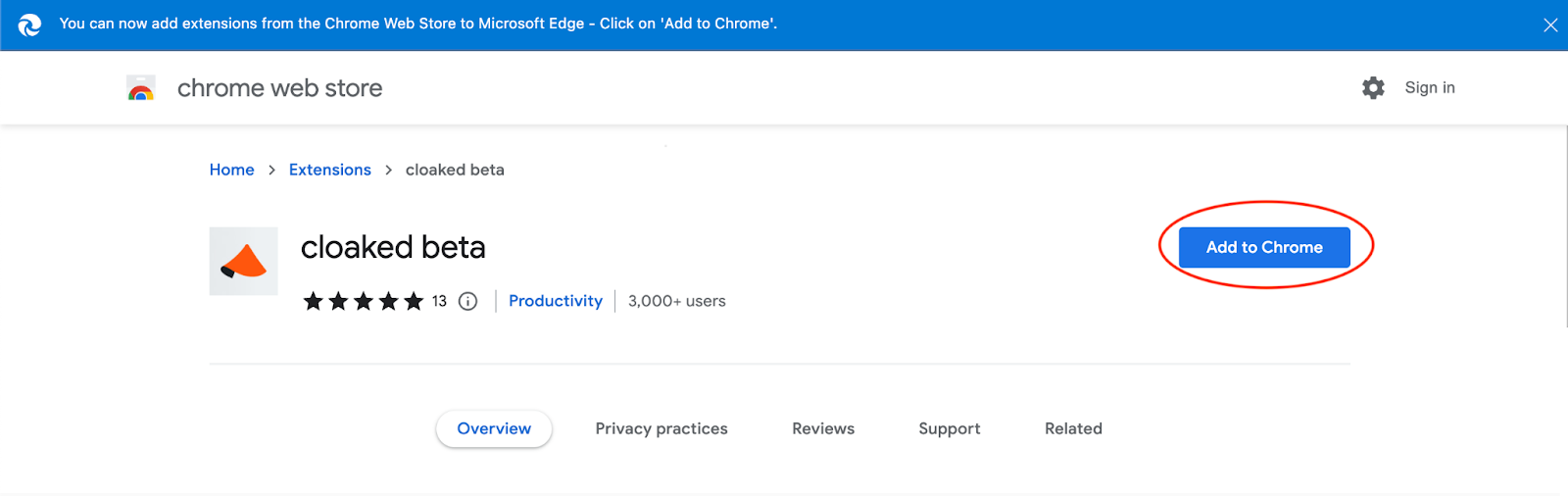Click Add to Chrome button

point(1264,247)
